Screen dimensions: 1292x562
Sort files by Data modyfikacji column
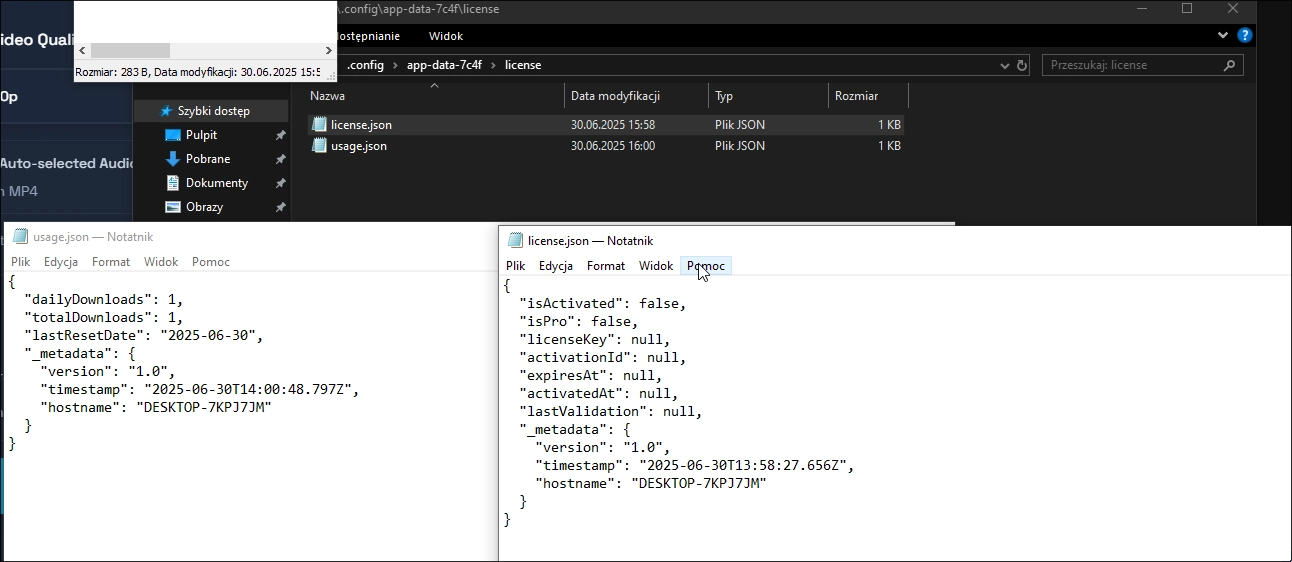coord(615,96)
